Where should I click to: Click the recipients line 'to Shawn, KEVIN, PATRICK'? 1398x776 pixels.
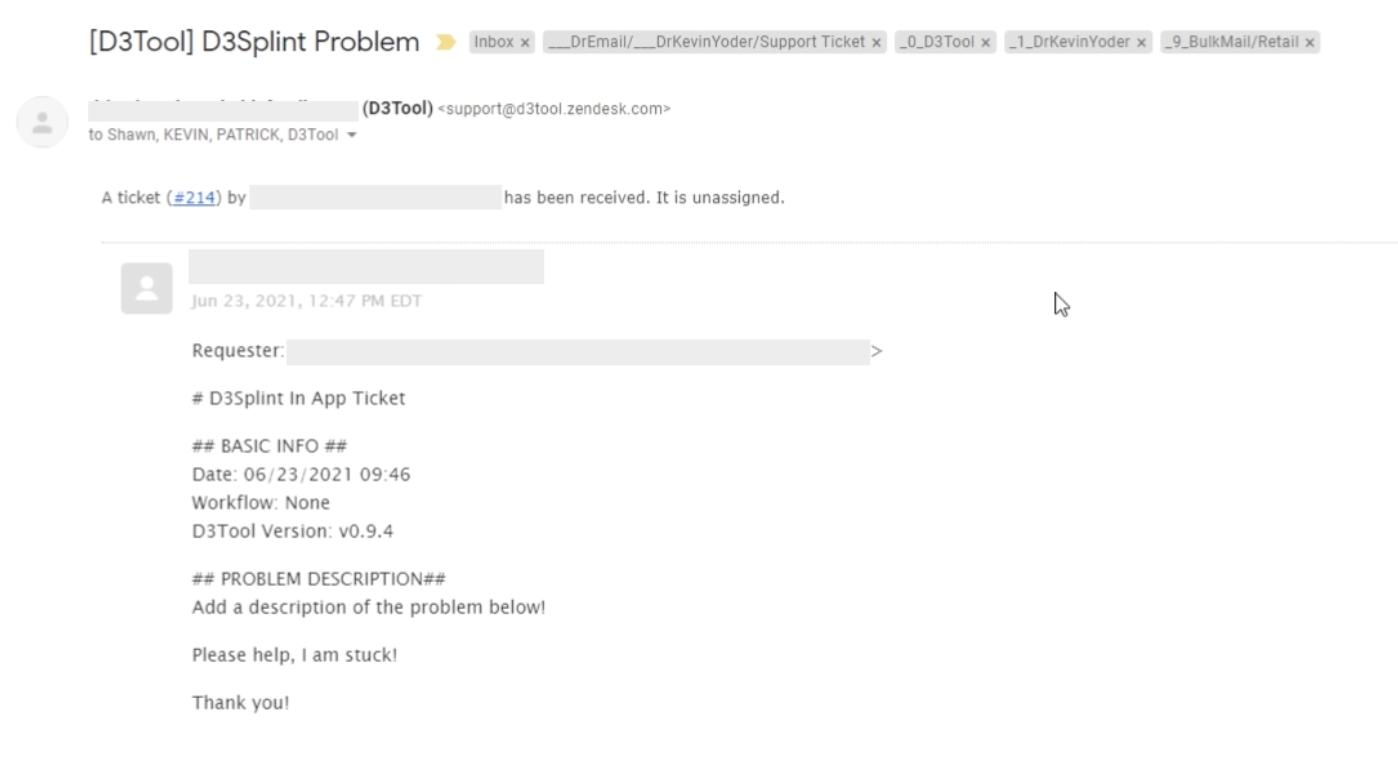(214, 135)
